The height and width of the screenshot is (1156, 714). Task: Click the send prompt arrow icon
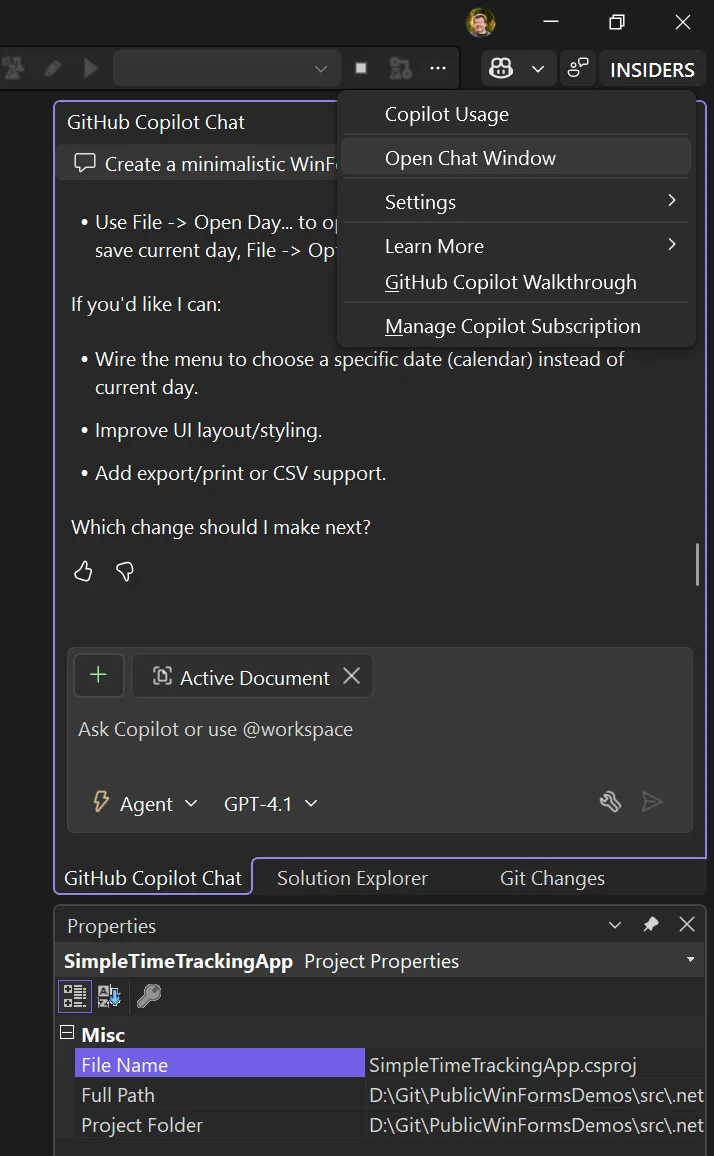click(653, 801)
